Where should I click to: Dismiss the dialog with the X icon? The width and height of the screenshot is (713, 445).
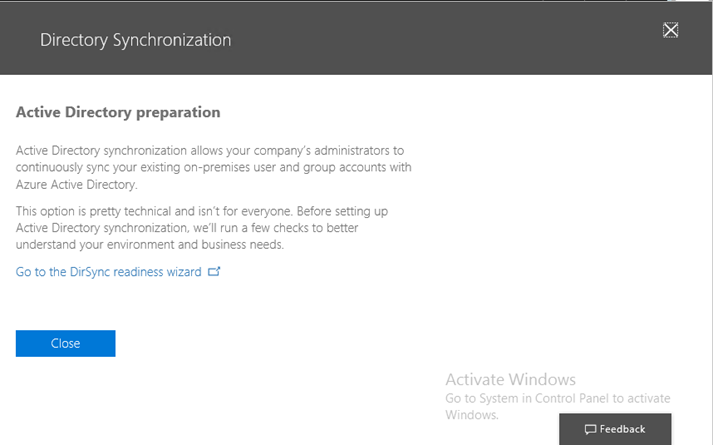pos(670,30)
